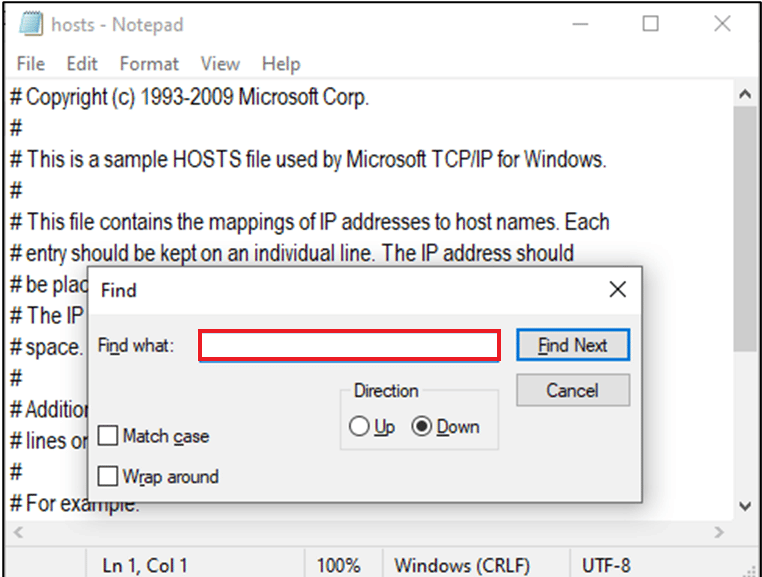Click the line about mappings of IP addresses
The image size is (762, 577).
click(x=310, y=222)
